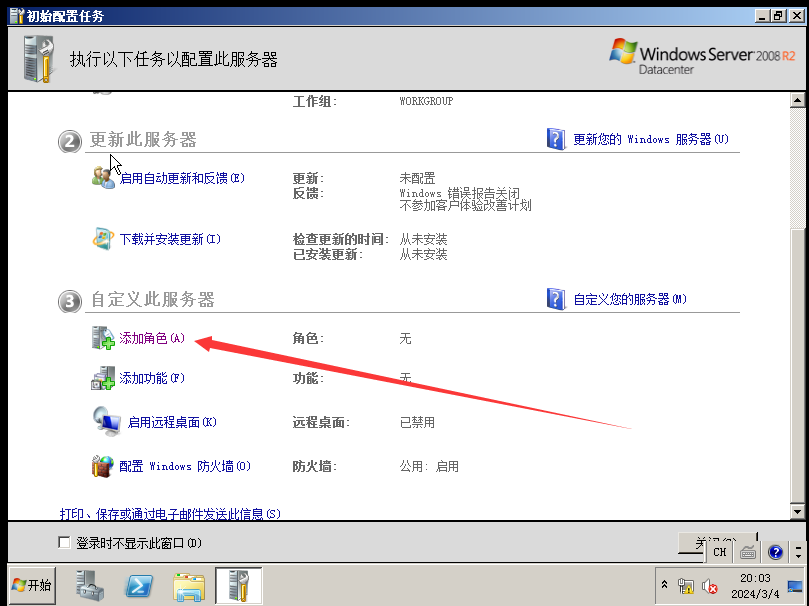This screenshot has width=809, height=606.
Task: Open the language bar options arrow
Action: 798,554
